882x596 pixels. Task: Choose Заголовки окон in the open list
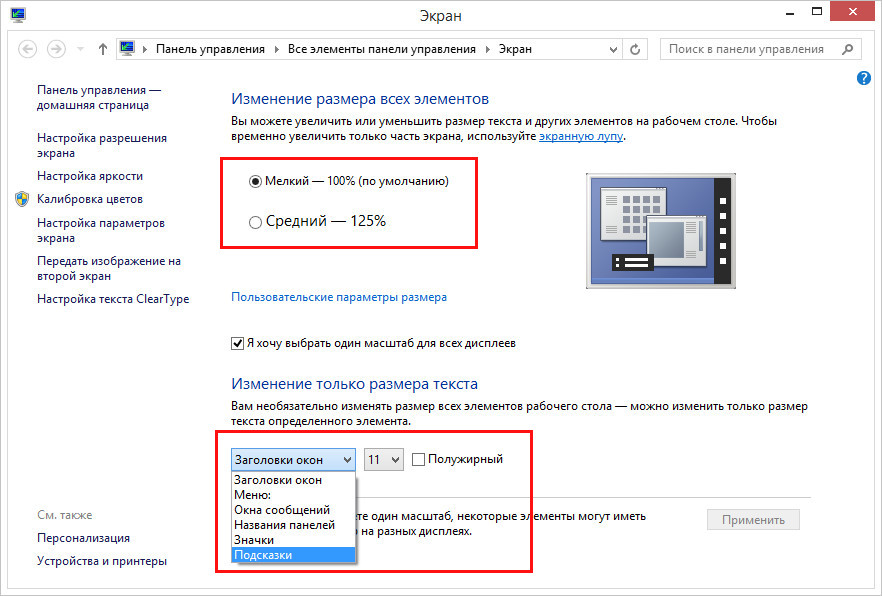click(x=293, y=480)
